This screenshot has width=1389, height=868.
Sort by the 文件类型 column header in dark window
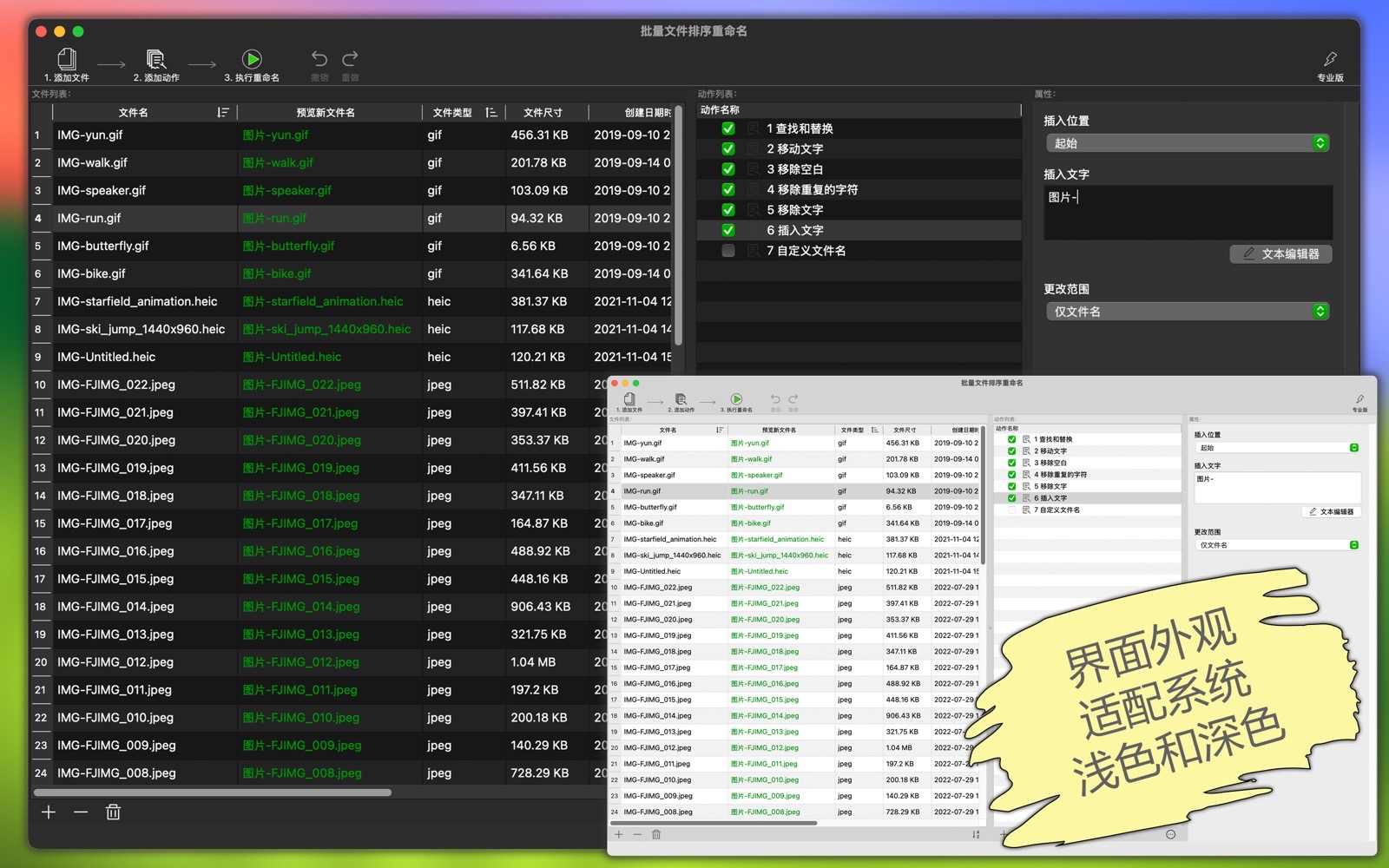click(452, 113)
